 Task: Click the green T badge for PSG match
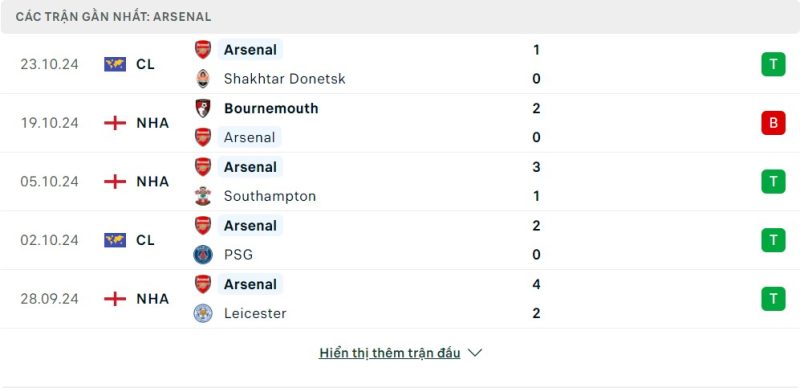click(773, 240)
